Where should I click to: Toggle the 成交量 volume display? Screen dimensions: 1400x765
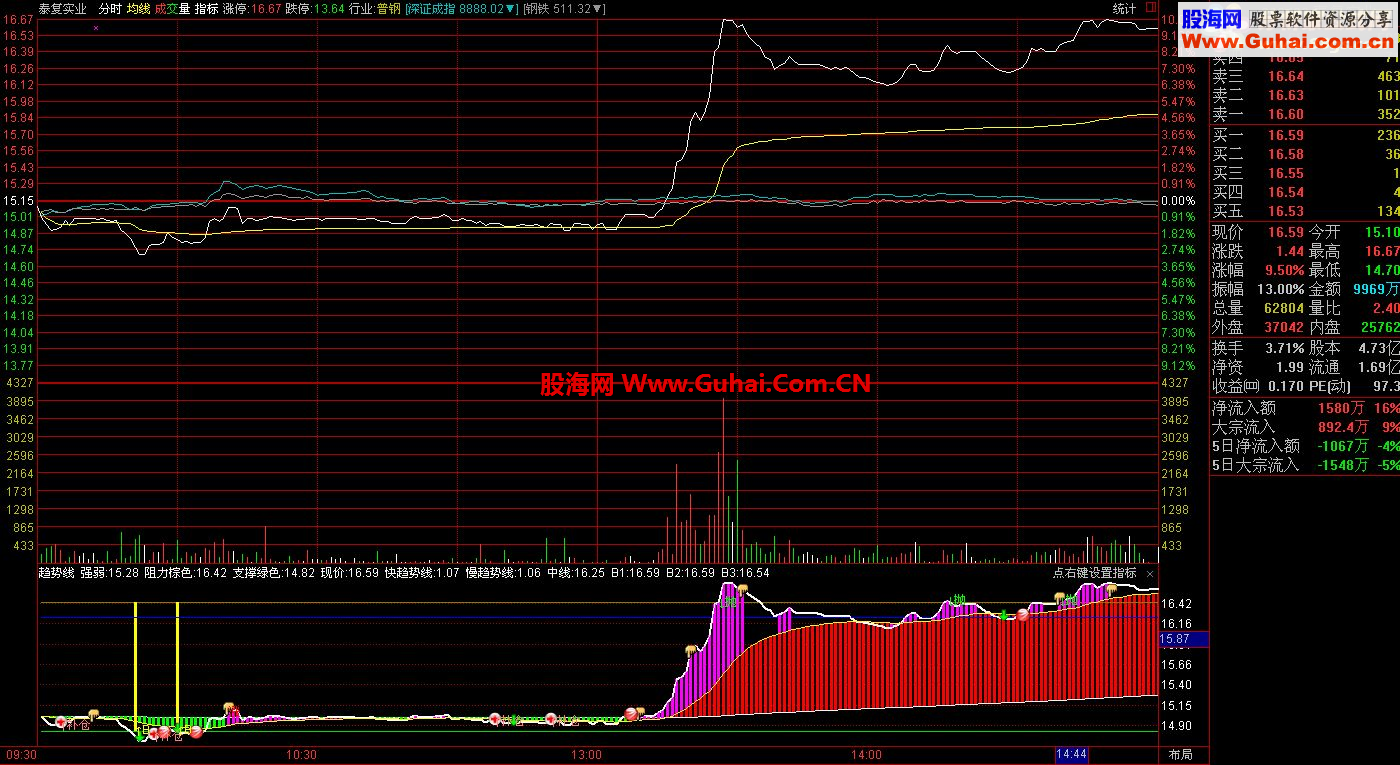(173, 8)
